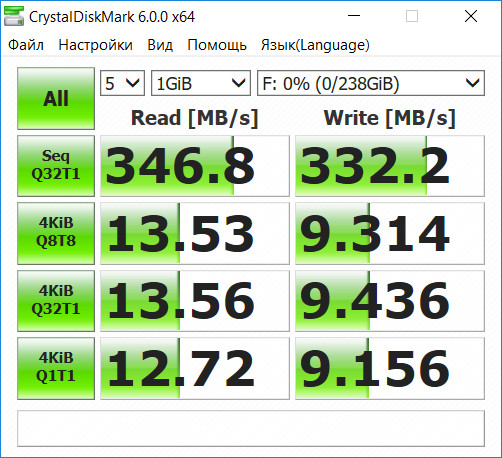Image resolution: width=502 pixels, height=458 pixels.
Task: Minimize the CrystalDiskMark window
Action: pyautogui.click(x=354, y=16)
